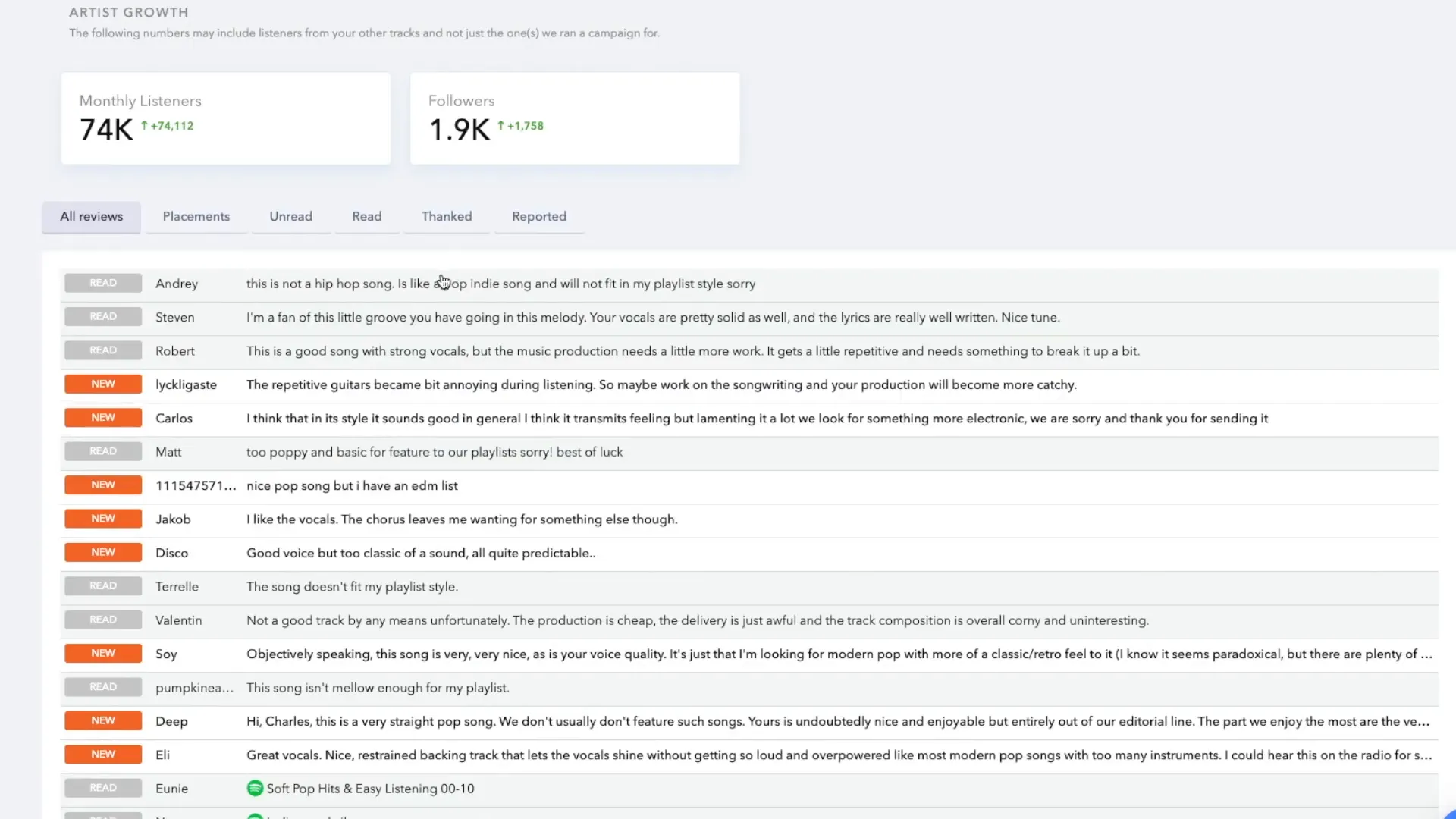Click the NEW badge on lyckligaste's review

point(103,384)
